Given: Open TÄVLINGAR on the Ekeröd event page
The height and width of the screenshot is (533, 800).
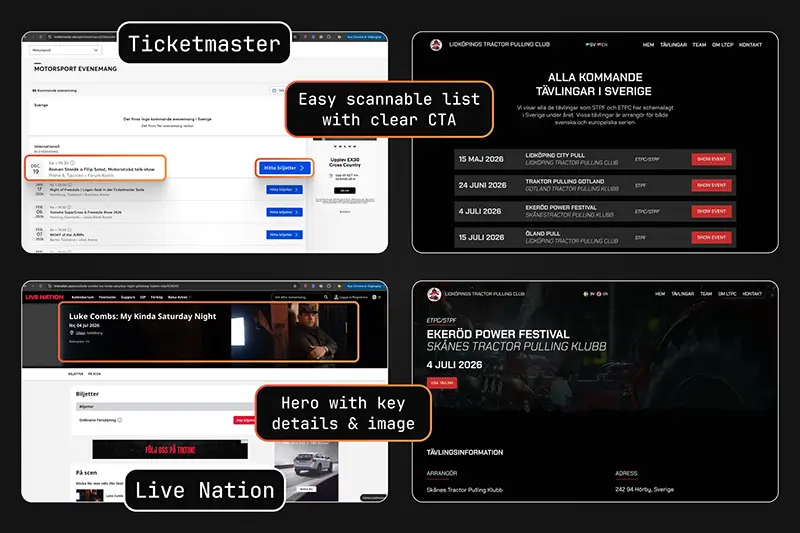Looking at the screenshot, I should pos(683,294).
